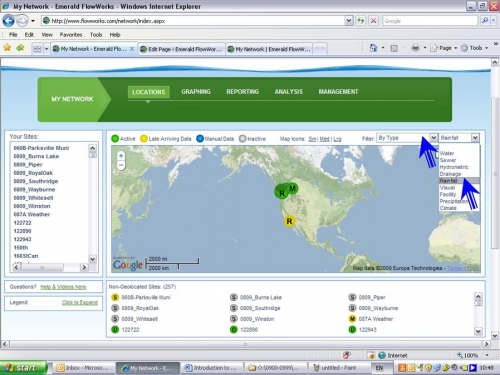500x375 pixels.
Task: Click green D icon beside 122722
Action: (115, 330)
